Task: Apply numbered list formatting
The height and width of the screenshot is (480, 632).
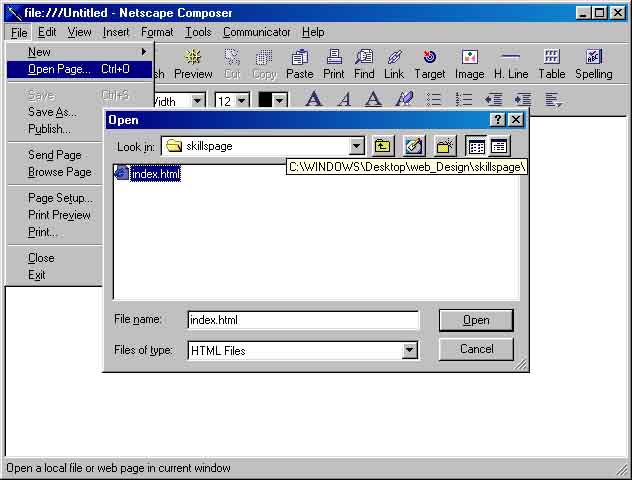Action: (464, 99)
